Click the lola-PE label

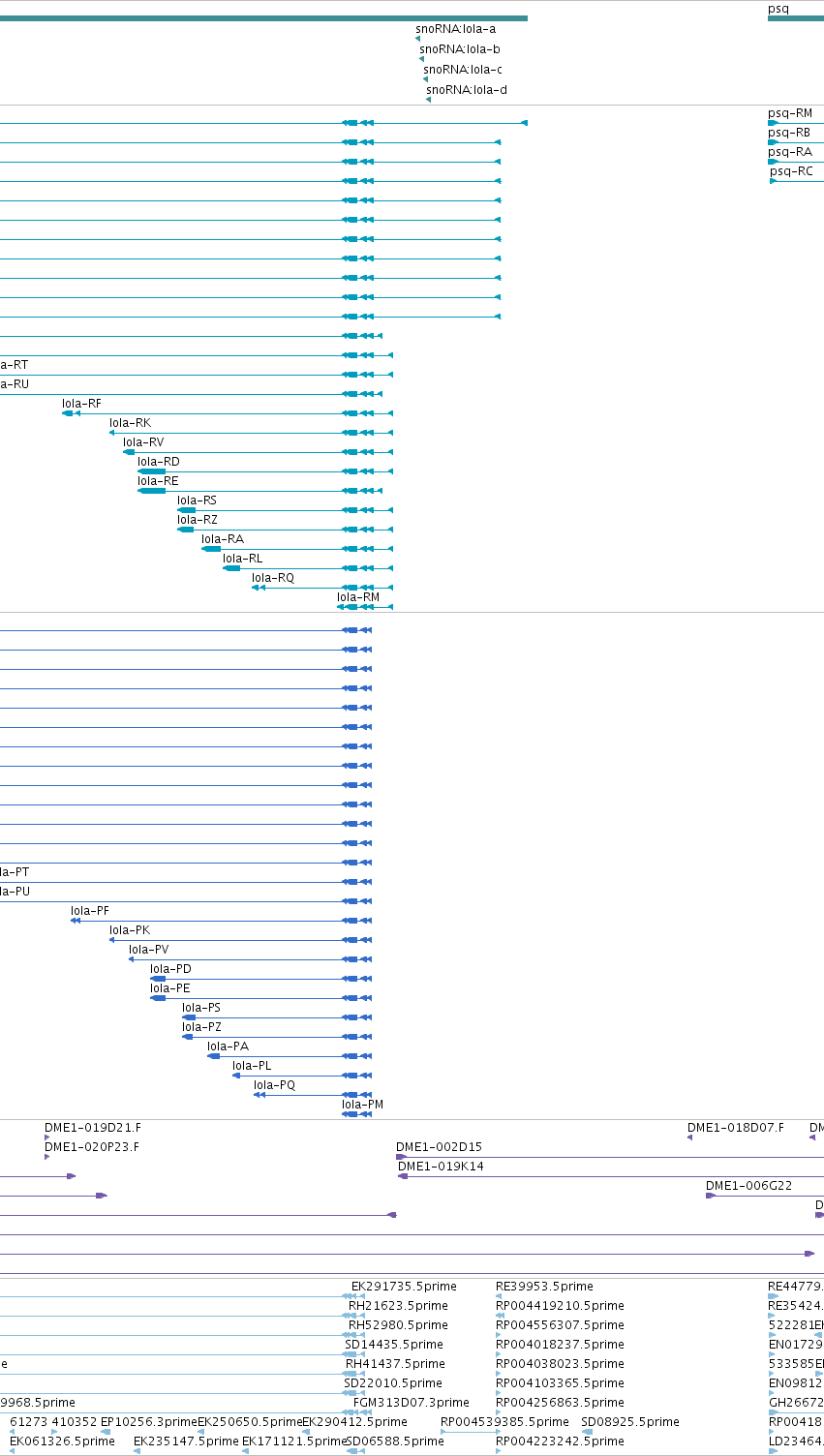[x=170, y=988]
